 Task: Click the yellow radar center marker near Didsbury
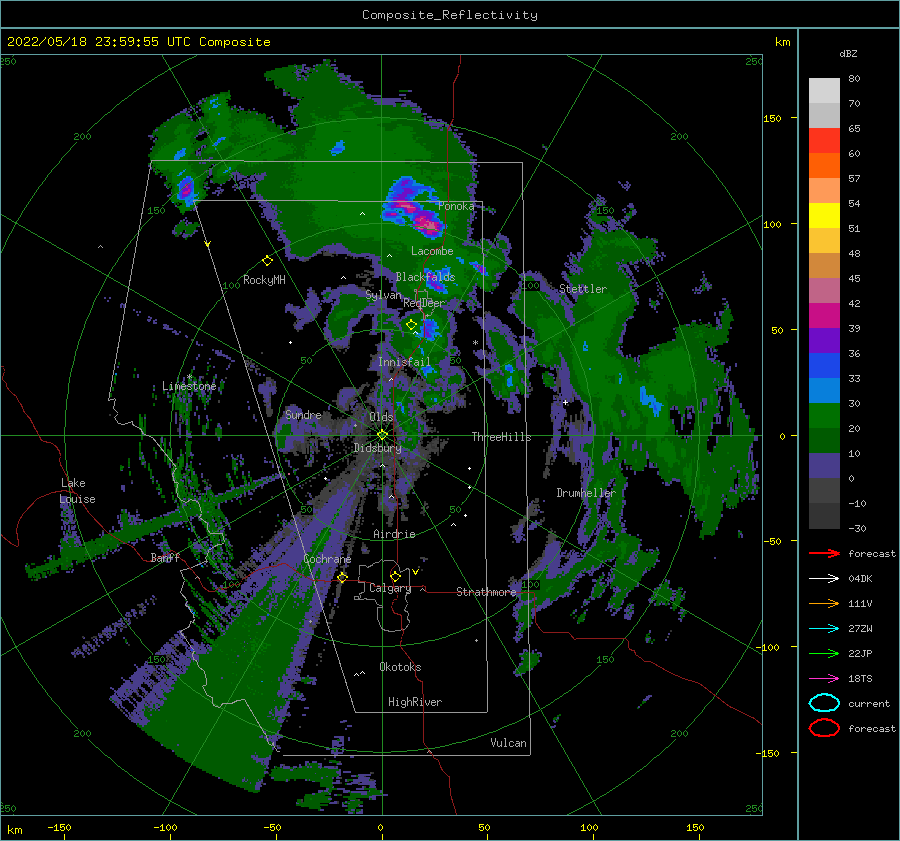click(382, 435)
